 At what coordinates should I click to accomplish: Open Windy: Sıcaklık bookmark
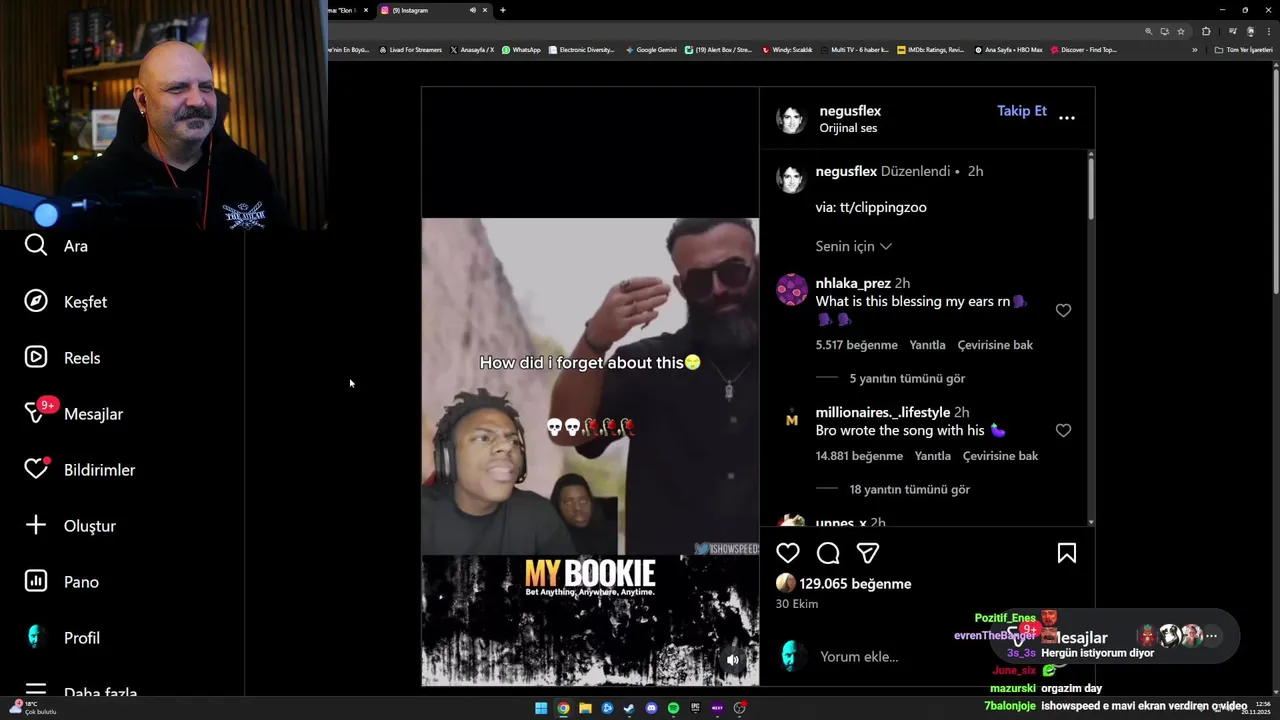click(787, 50)
